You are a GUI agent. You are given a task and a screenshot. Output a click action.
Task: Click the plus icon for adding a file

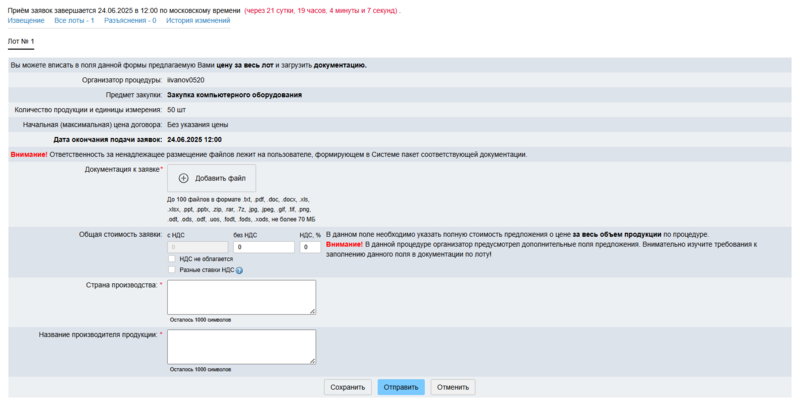click(x=184, y=178)
